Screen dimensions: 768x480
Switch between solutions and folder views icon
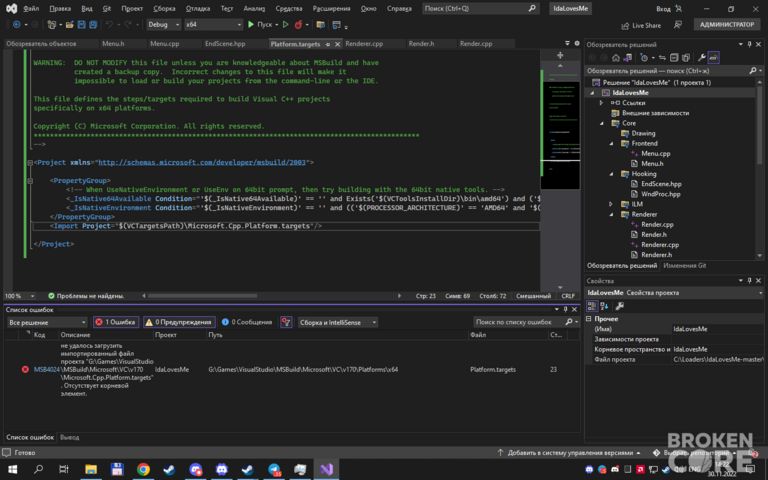tap(627, 58)
